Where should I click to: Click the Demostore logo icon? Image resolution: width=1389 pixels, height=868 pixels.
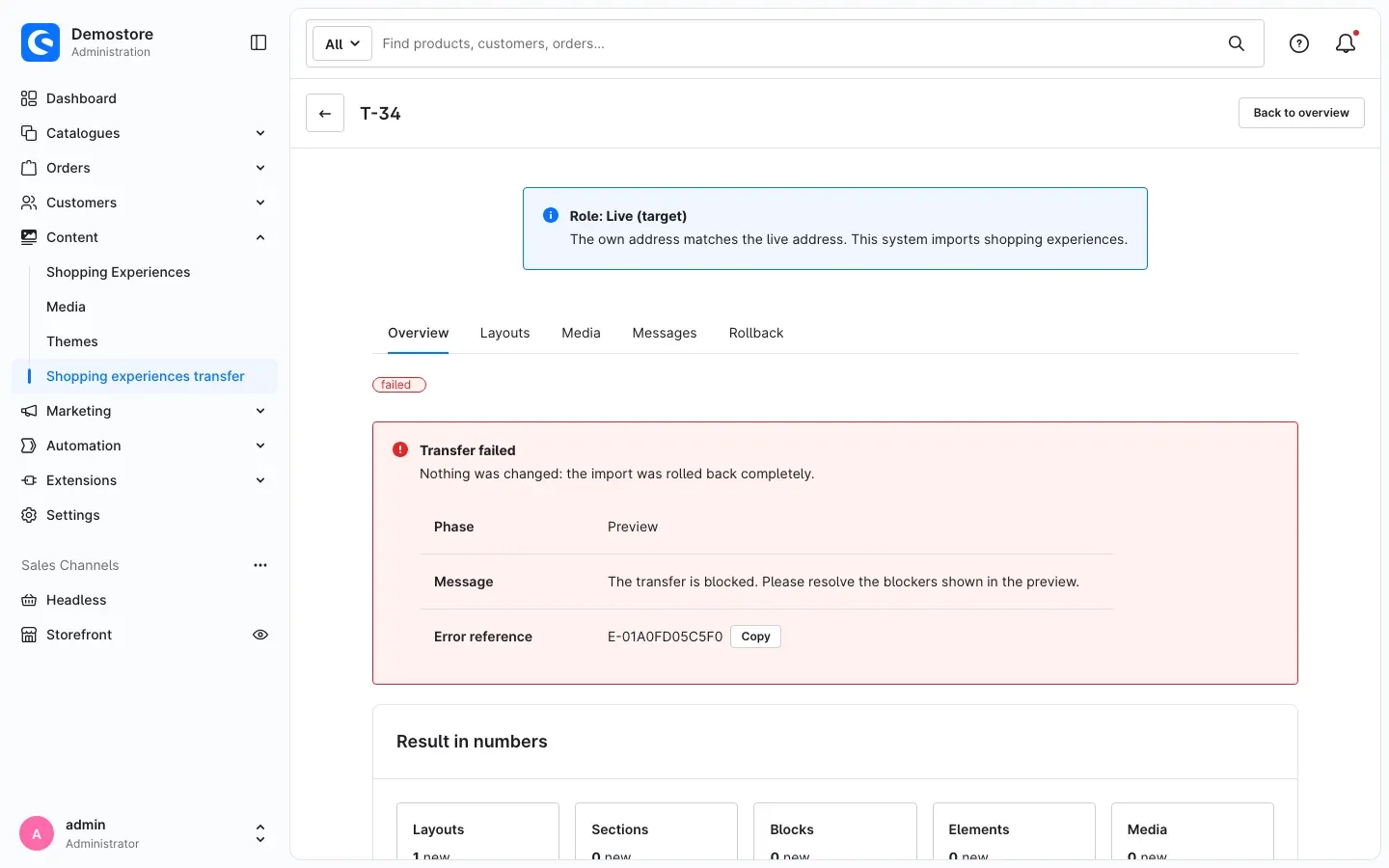pyautogui.click(x=41, y=42)
